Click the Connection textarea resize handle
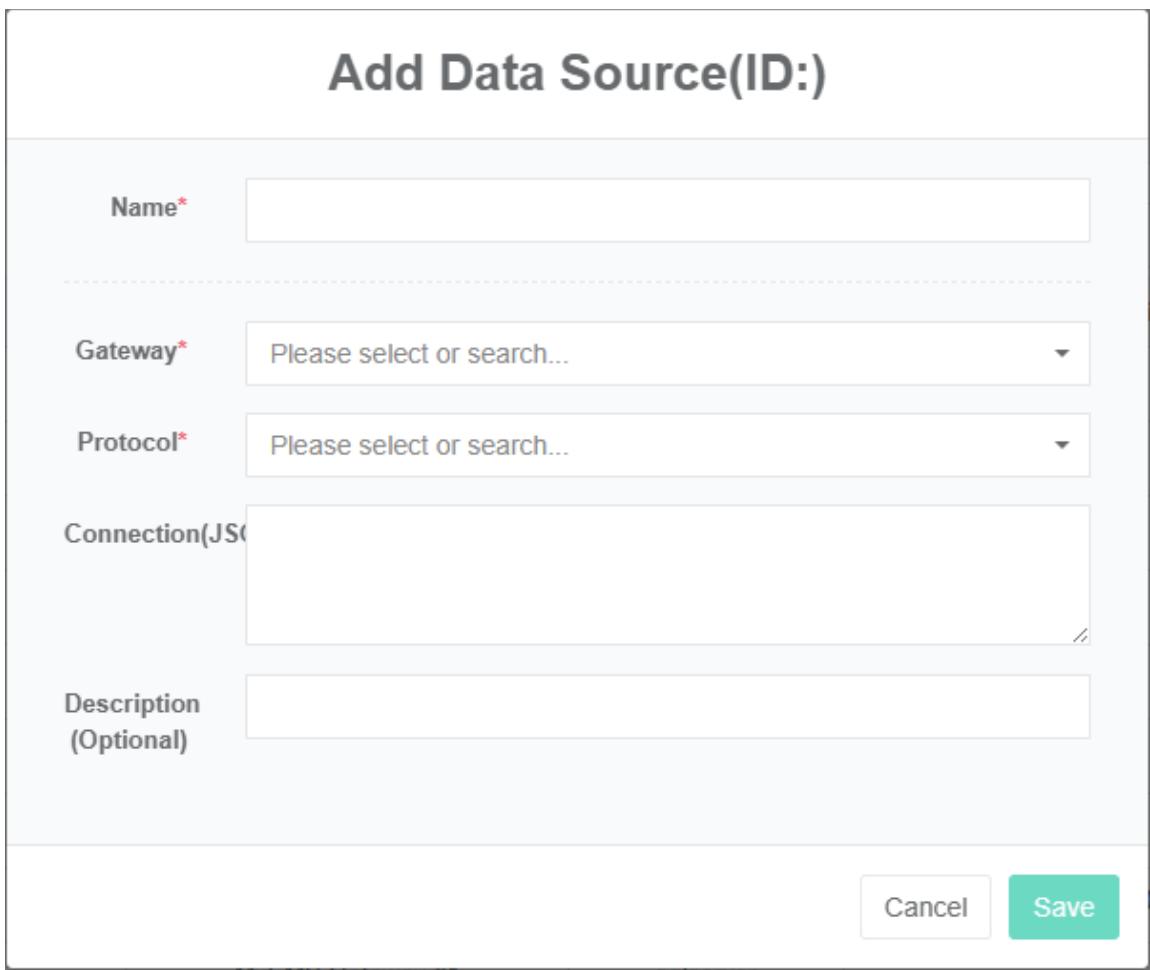This screenshot has height=970, width=1150. click(x=1080, y=635)
